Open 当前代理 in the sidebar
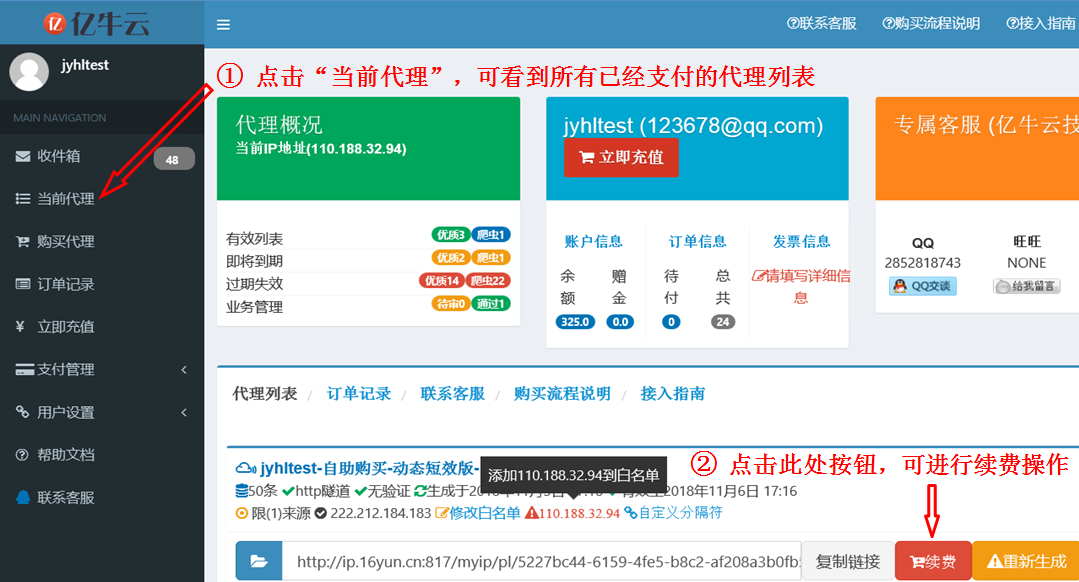Image resolution: width=1079 pixels, height=582 pixels. (x=65, y=199)
